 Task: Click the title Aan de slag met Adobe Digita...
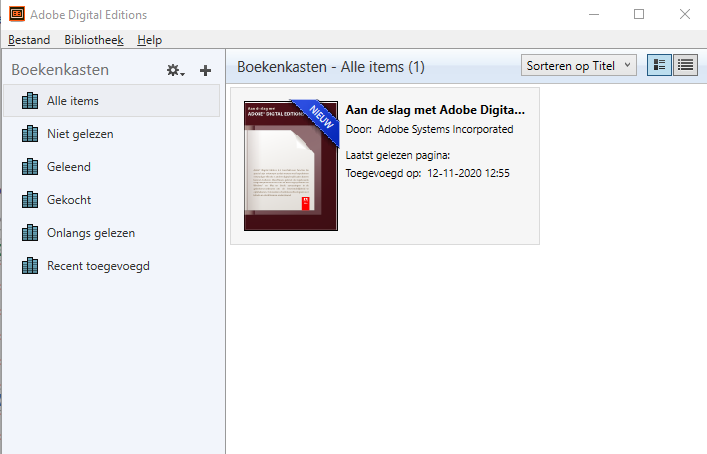click(x=435, y=110)
